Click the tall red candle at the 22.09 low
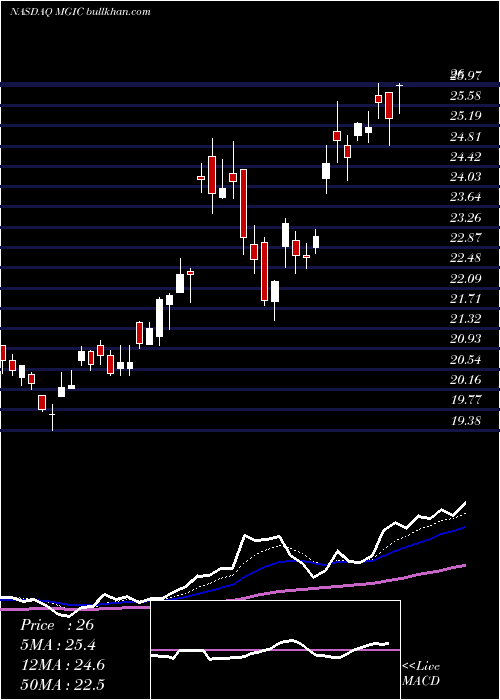The width and height of the screenshot is (500, 700). click(264, 271)
